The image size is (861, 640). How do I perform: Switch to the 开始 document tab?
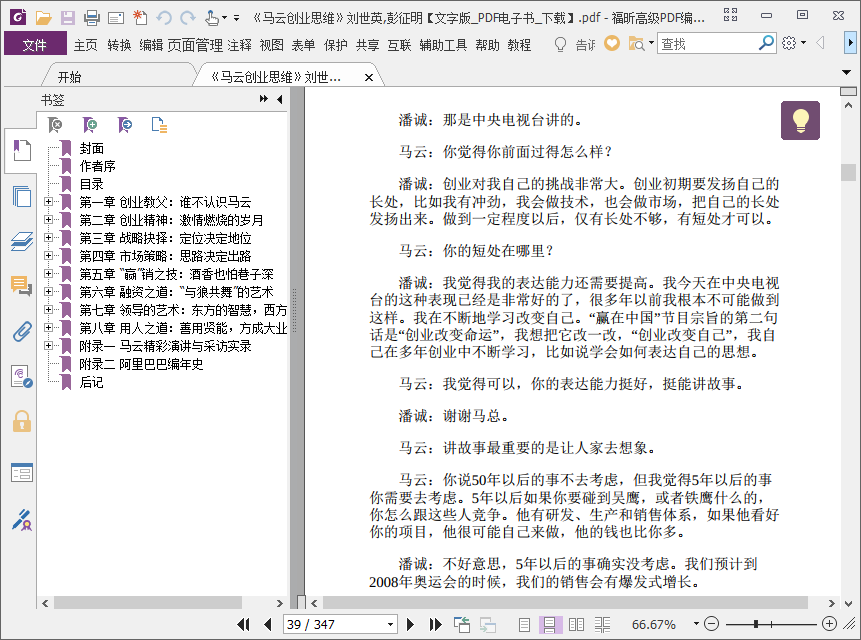point(69,77)
